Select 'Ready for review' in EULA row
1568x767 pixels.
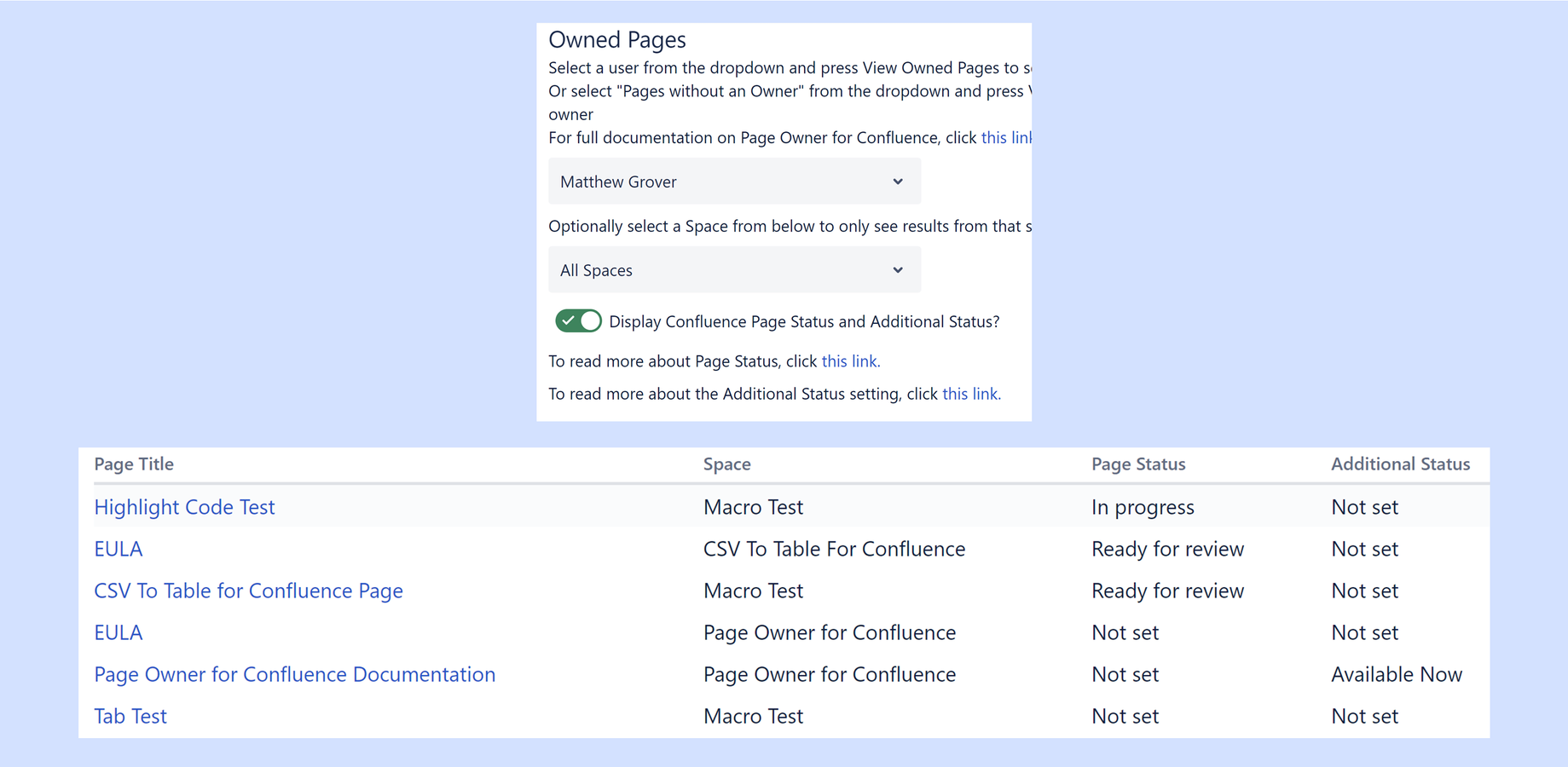click(1167, 548)
